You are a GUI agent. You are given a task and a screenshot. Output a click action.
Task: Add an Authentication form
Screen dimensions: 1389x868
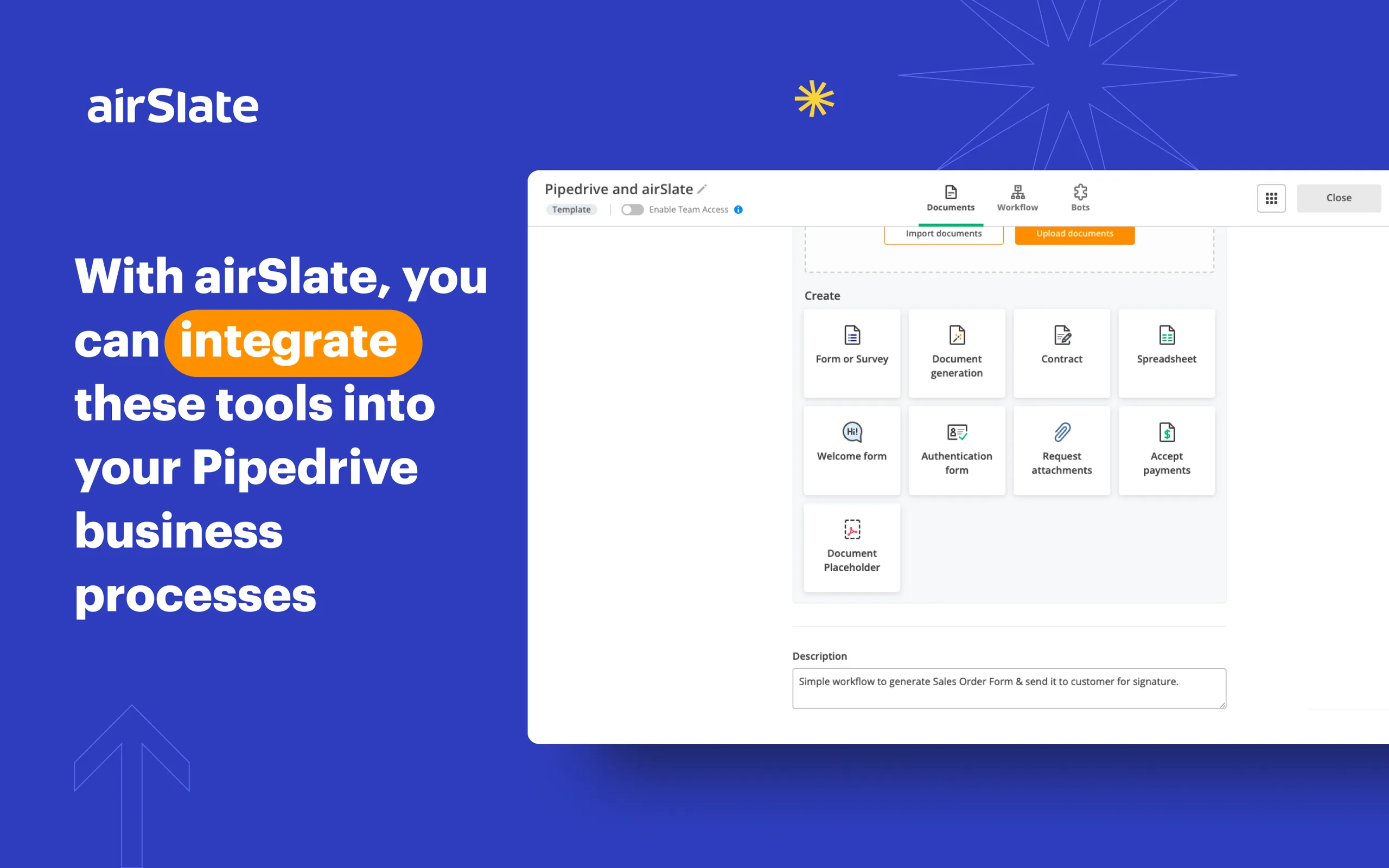[x=957, y=451]
